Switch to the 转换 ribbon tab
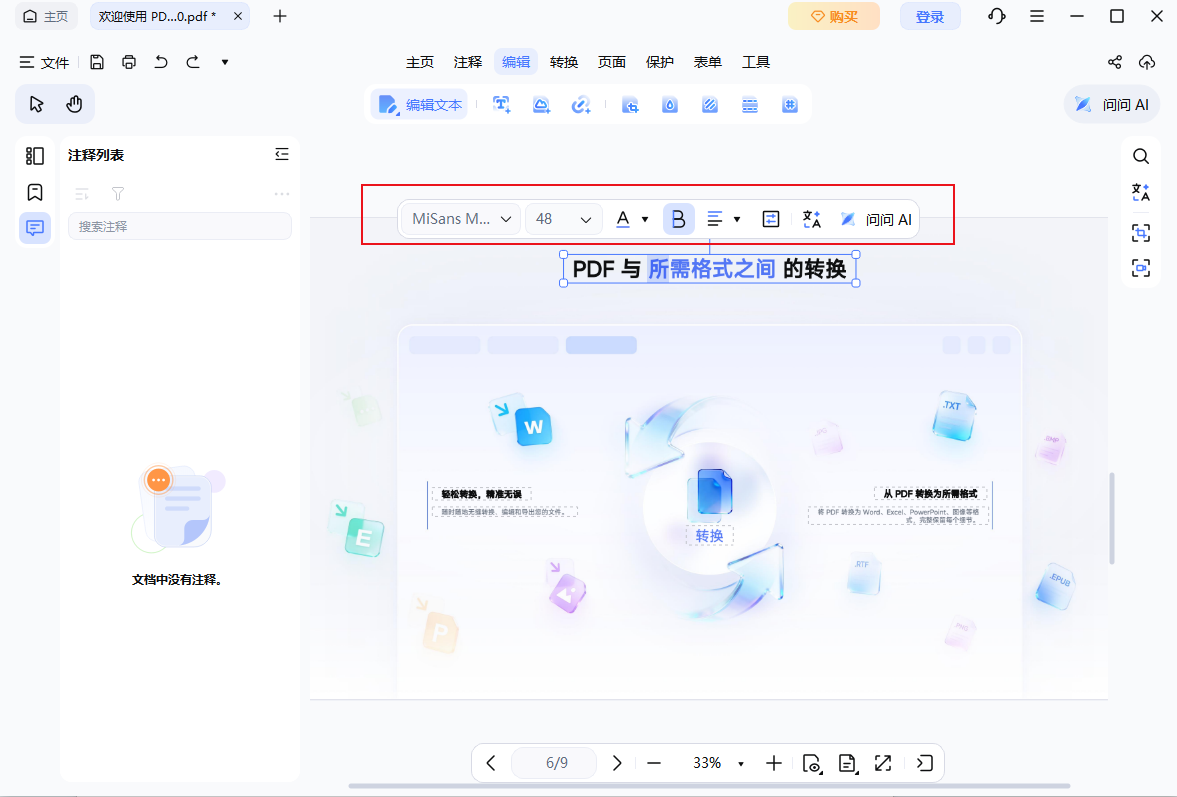This screenshot has height=797, width=1177. [x=564, y=62]
